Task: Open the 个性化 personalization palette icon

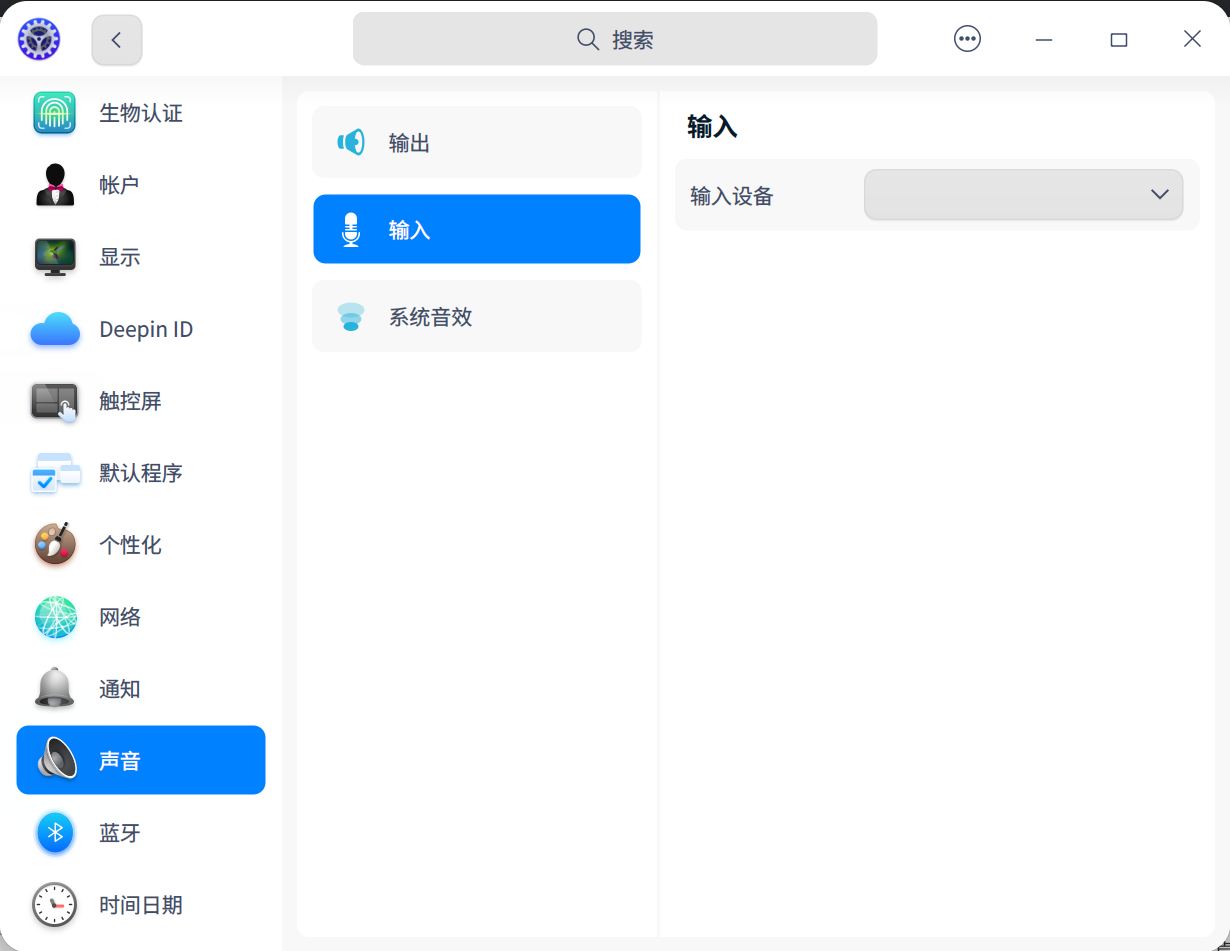Action: tap(54, 545)
